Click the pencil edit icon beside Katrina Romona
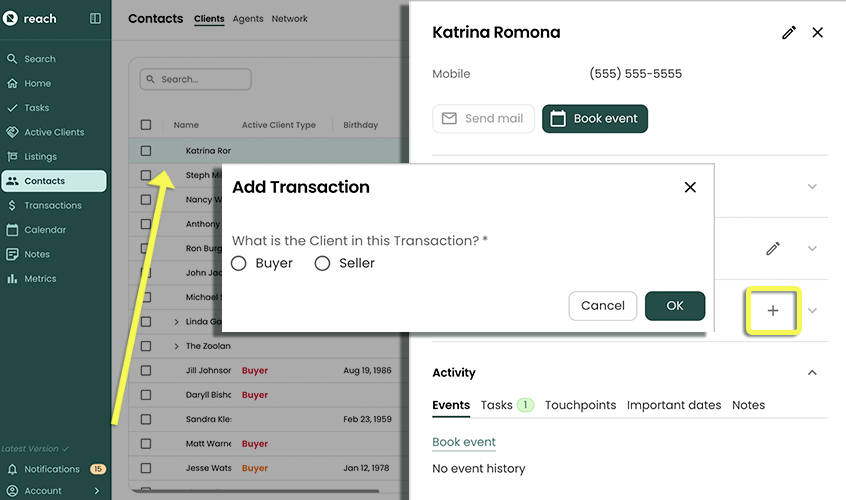Image resolution: width=846 pixels, height=500 pixels. coord(789,33)
